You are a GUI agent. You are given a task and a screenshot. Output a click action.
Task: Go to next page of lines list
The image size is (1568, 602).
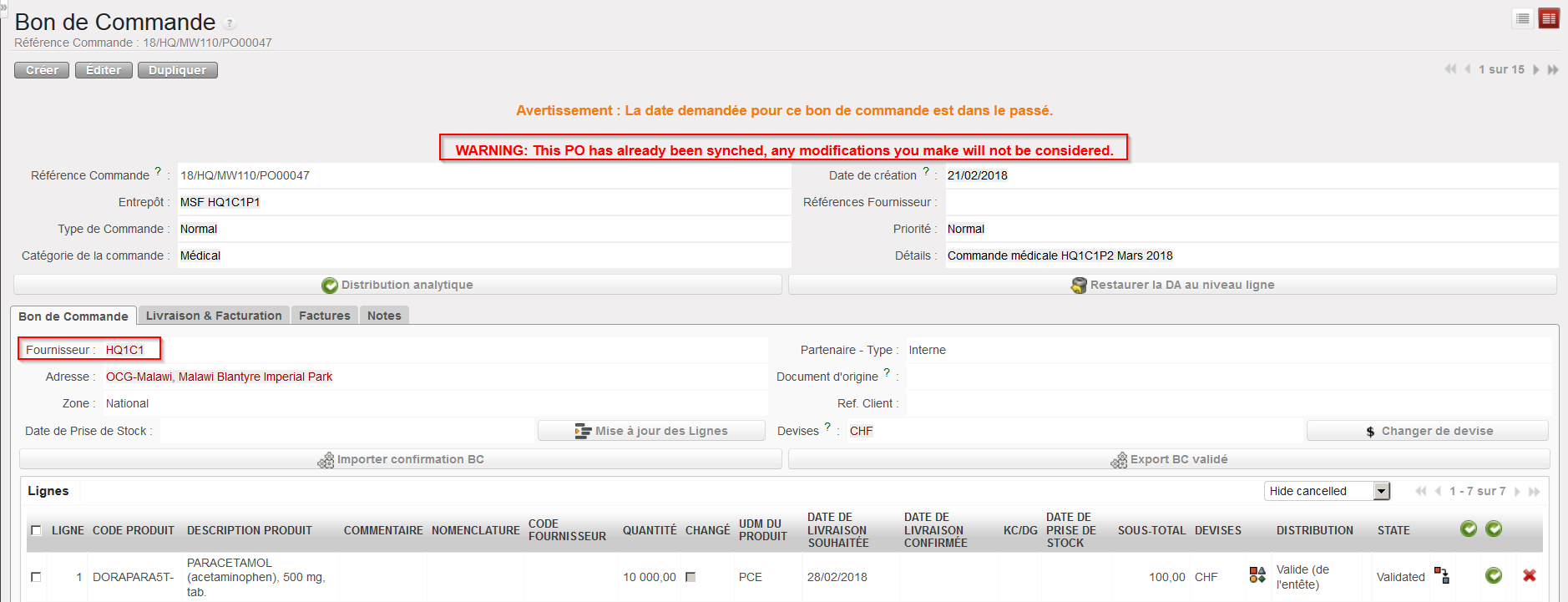(1517, 491)
